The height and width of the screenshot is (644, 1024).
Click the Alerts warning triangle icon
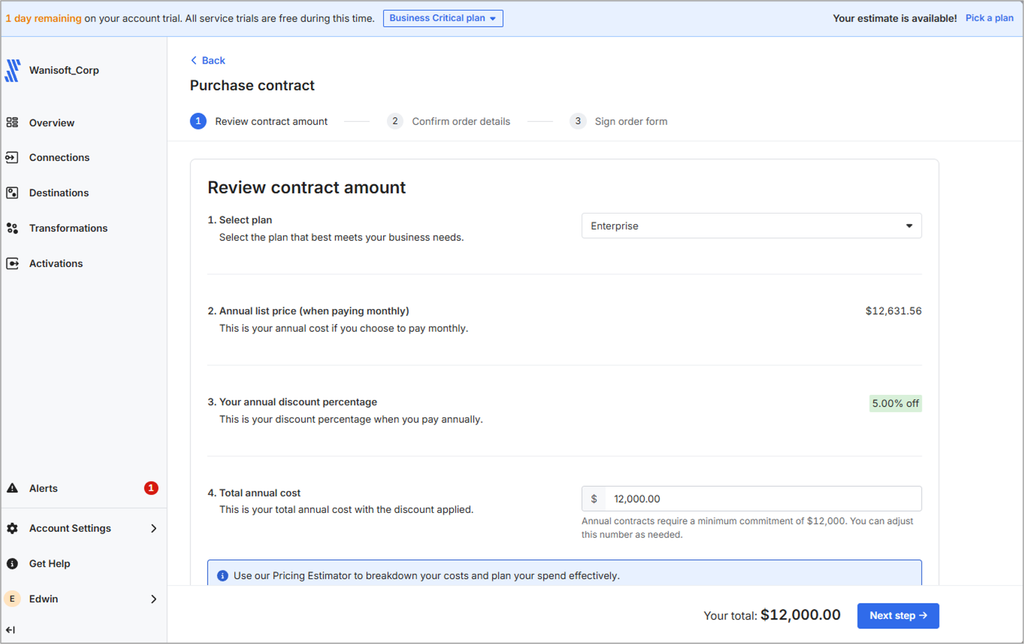coord(12,488)
